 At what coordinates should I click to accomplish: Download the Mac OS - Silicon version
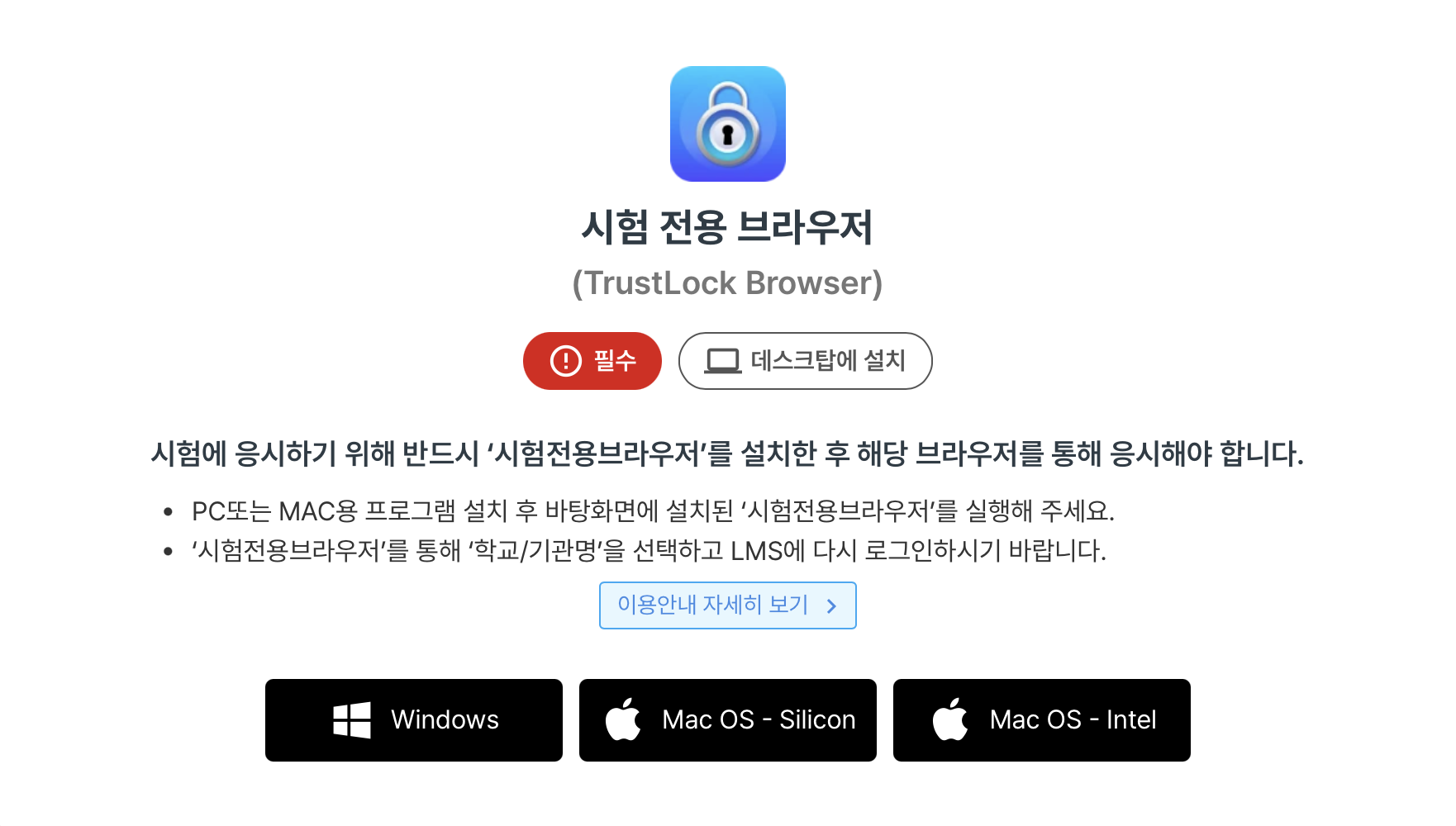pyautogui.click(x=728, y=720)
